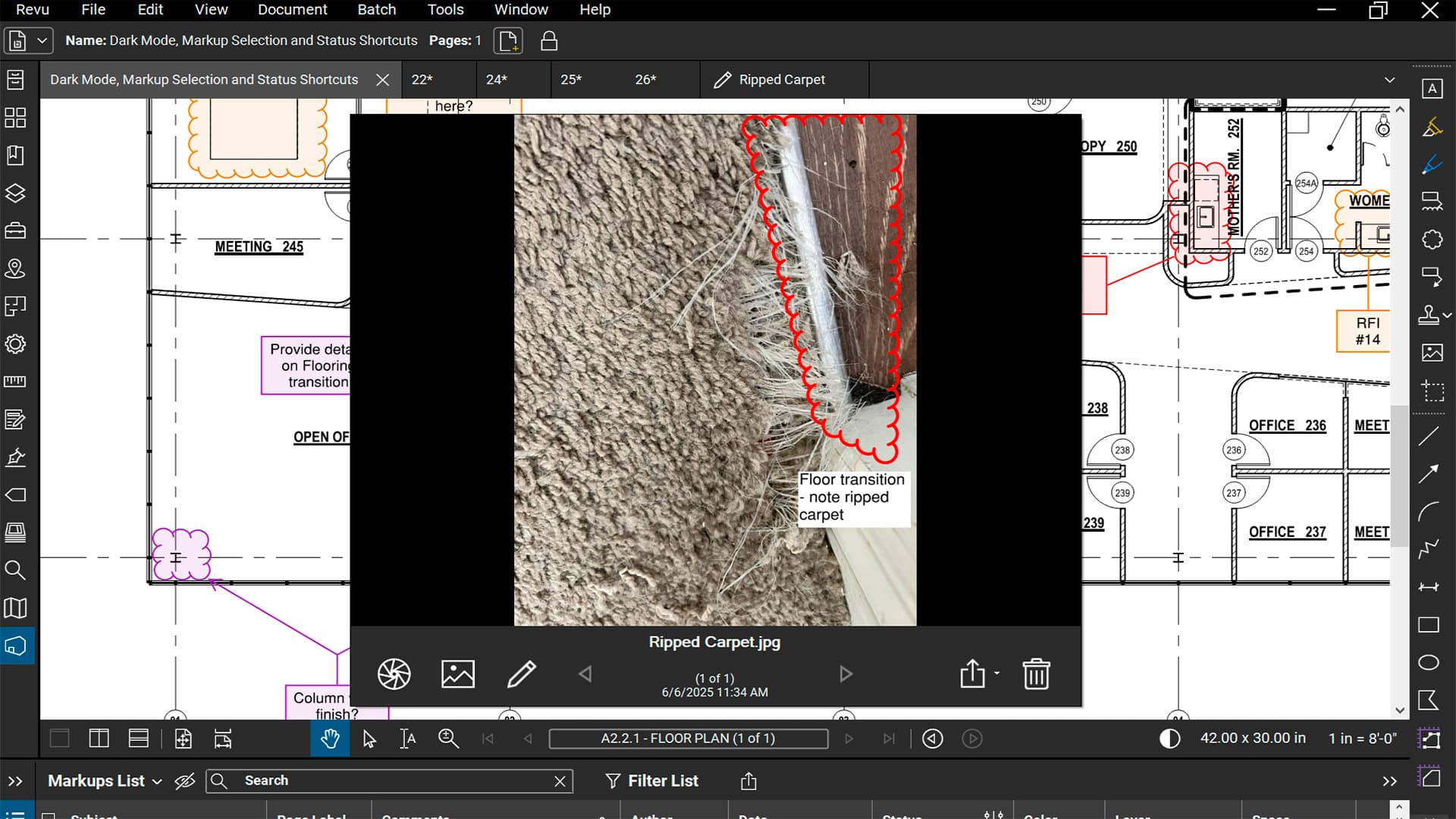This screenshot has width=1456, height=819.
Task: Tick the checkbox in markups list header
Action: (49, 815)
